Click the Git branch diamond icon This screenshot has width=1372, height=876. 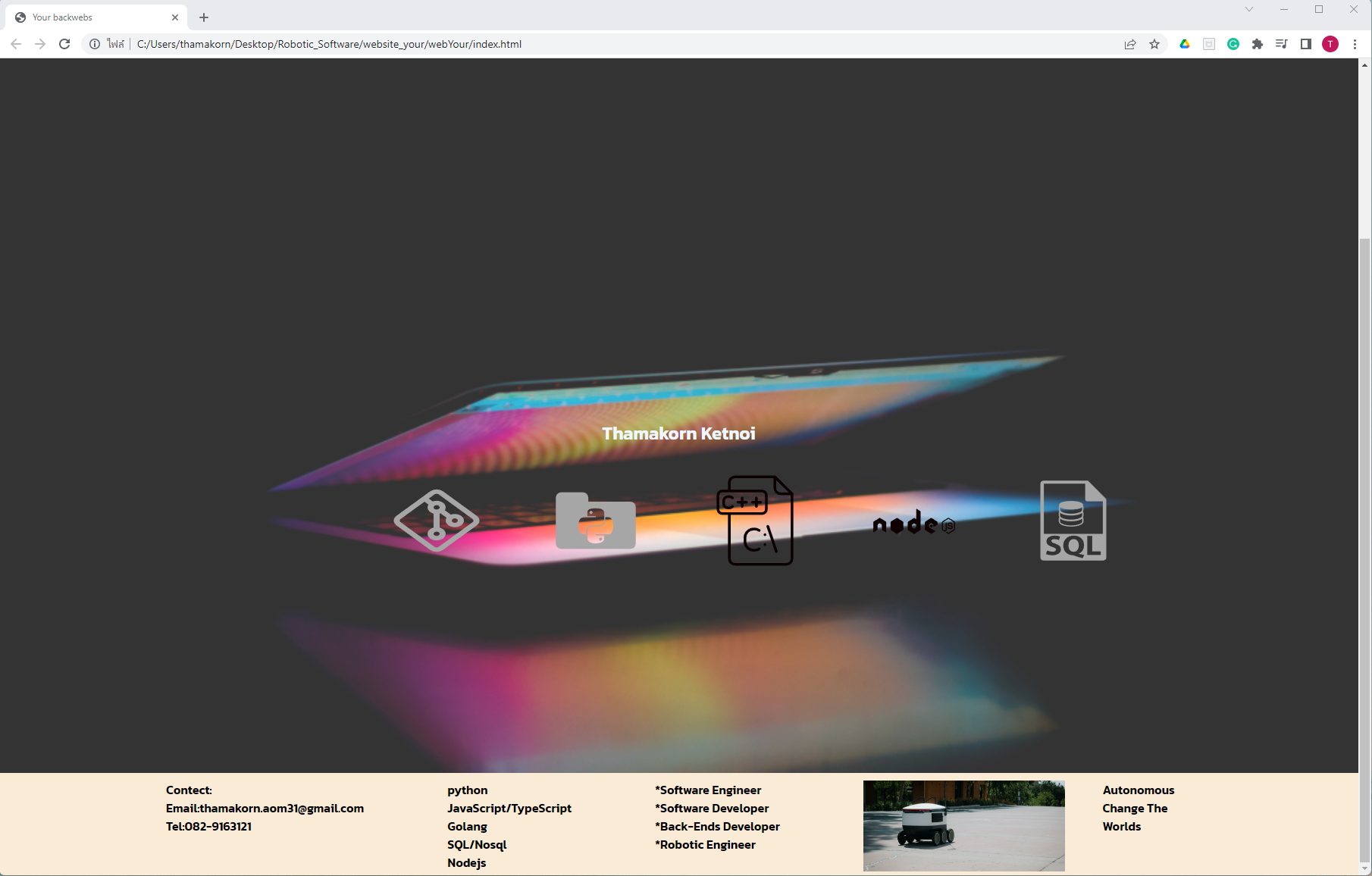coord(436,521)
